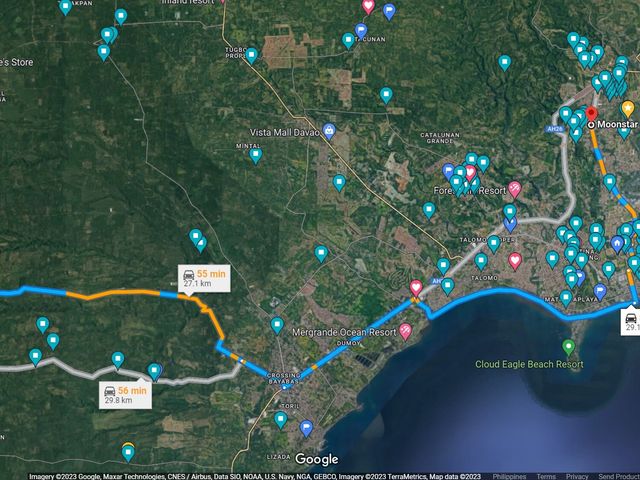
Task: Select the pink heart pin near Dumoy
Action: pyautogui.click(x=416, y=288)
